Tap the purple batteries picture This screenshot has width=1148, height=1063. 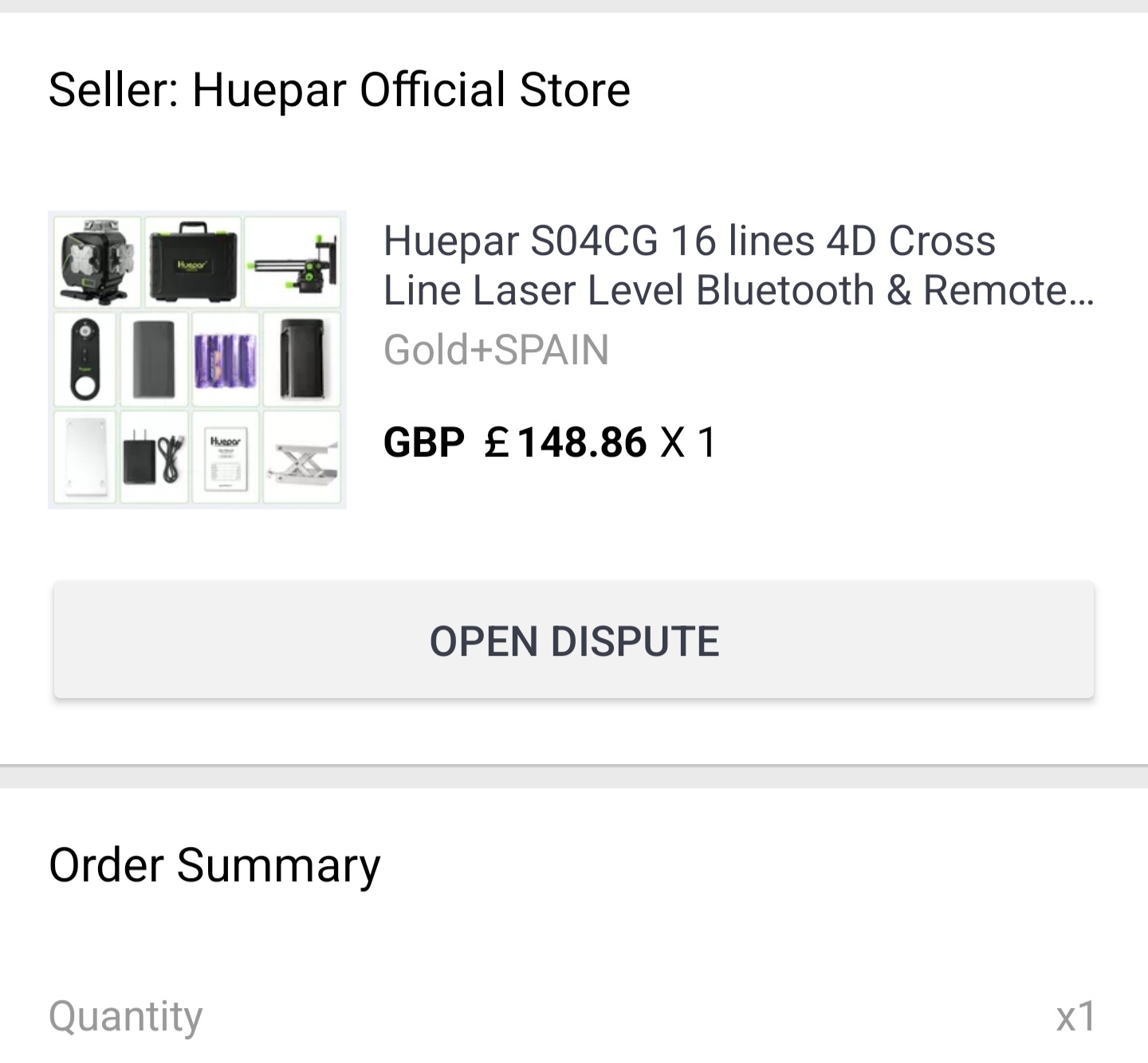coord(226,359)
